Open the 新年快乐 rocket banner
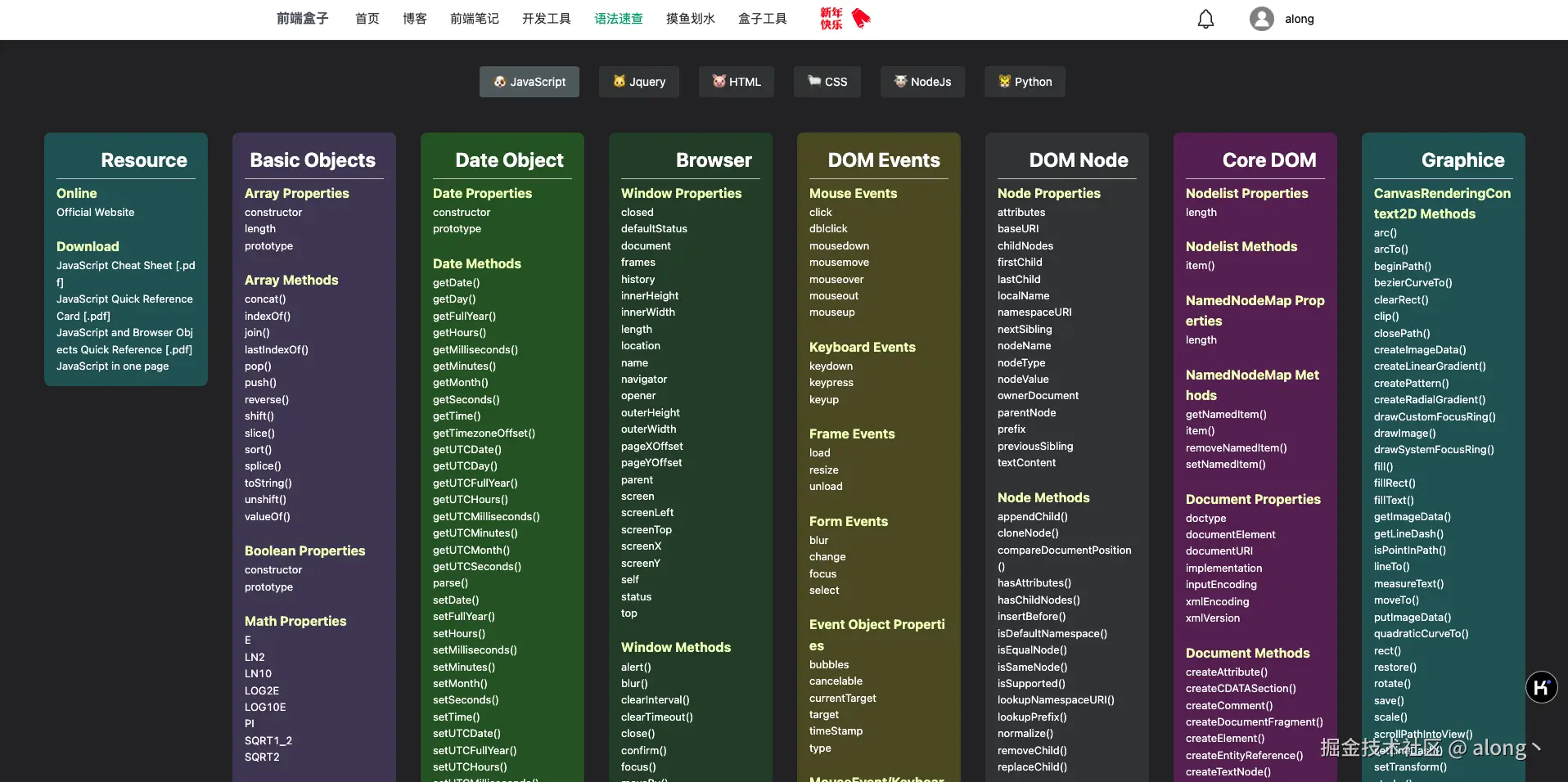1568x782 pixels. (845, 18)
